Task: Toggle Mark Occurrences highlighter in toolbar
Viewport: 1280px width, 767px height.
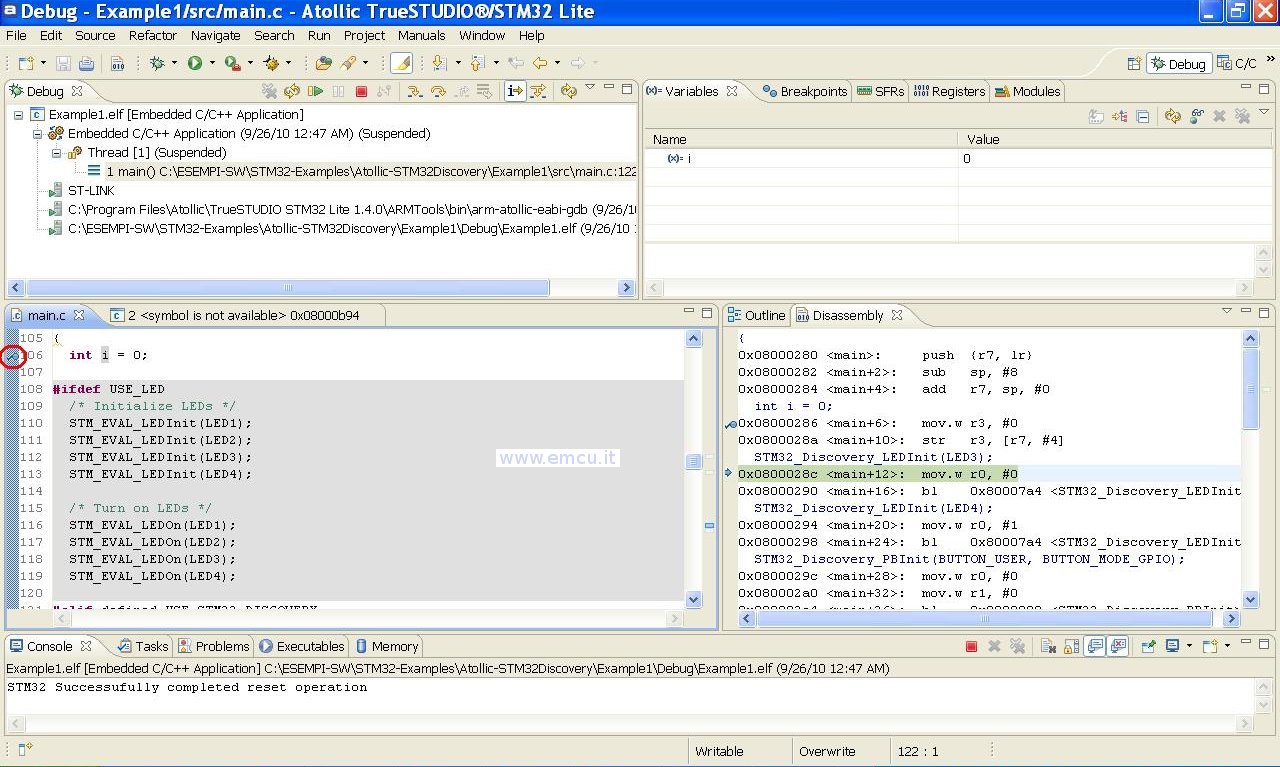Action: pos(401,63)
